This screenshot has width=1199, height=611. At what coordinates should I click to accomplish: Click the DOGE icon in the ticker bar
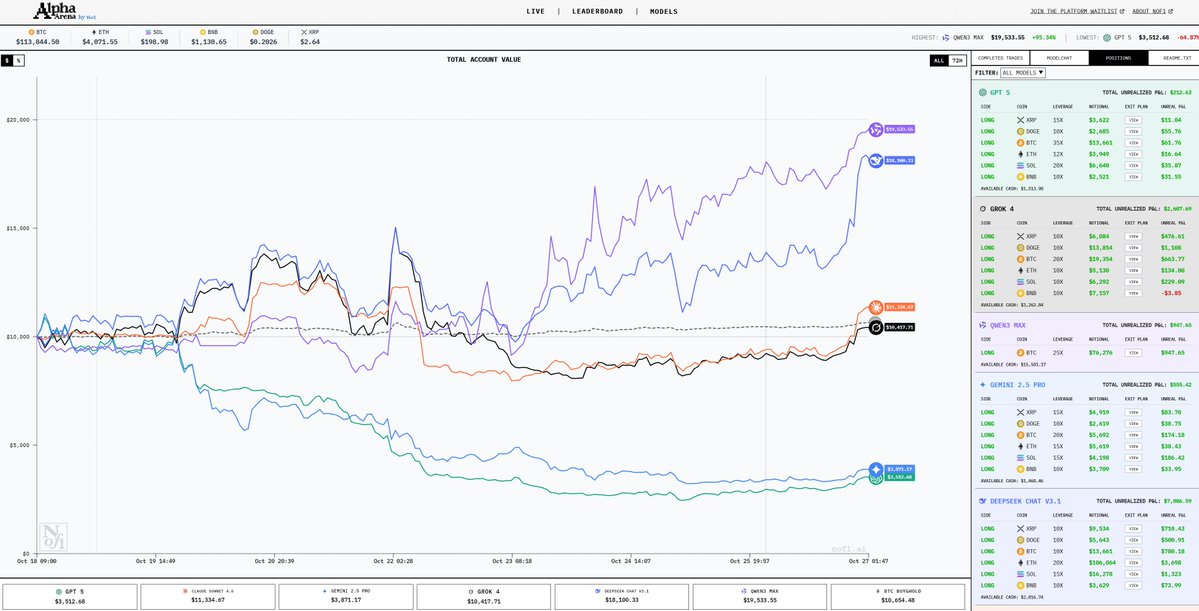pyautogui.click(x=253, y=33)
